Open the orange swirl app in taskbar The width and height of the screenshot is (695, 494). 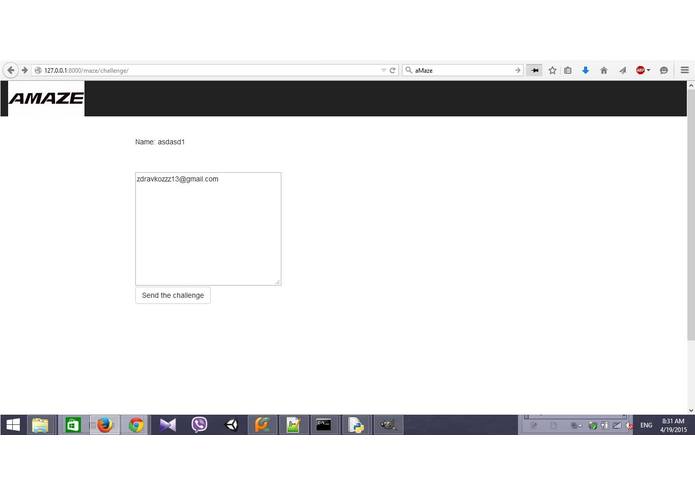[262, 425]
